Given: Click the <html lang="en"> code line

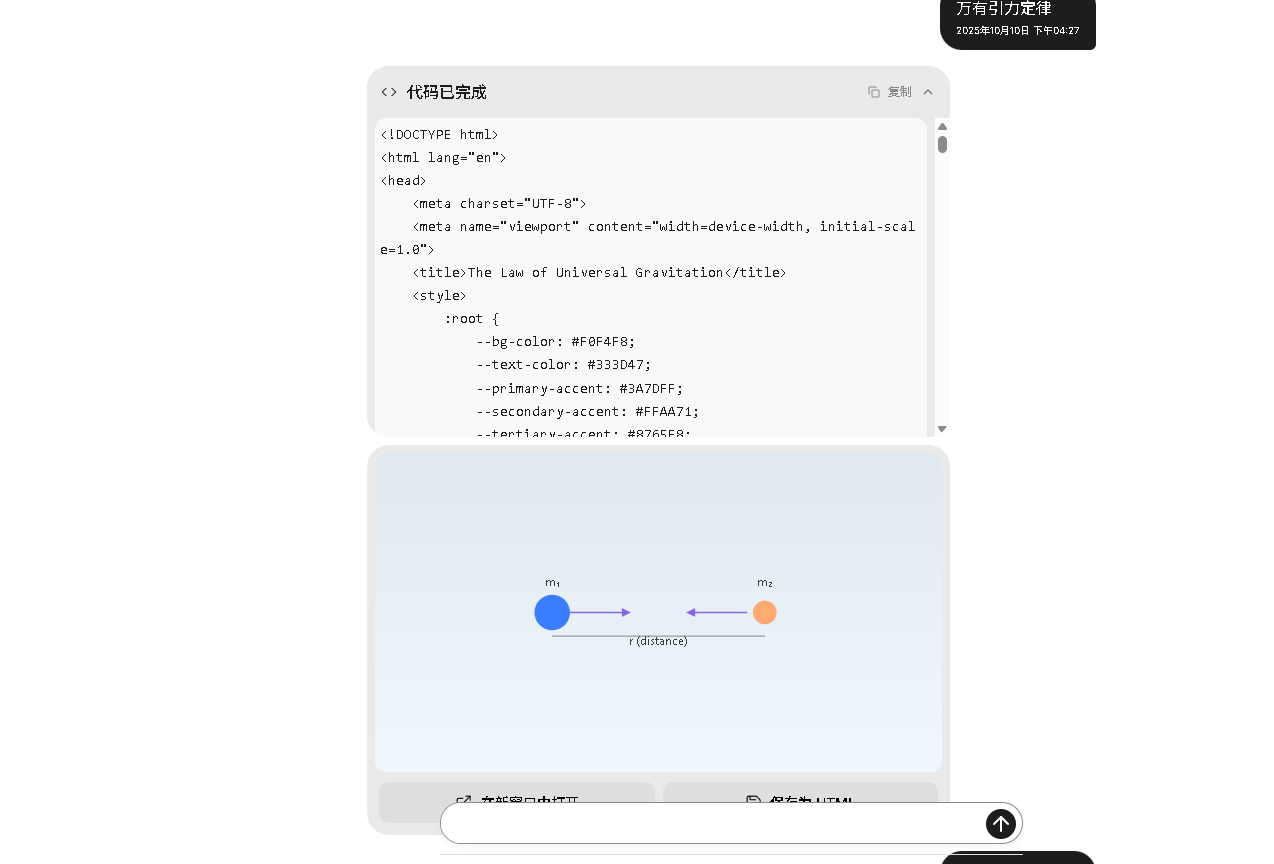Looking at the screenshot, I should pyautogui.click(x=443, y=157).
